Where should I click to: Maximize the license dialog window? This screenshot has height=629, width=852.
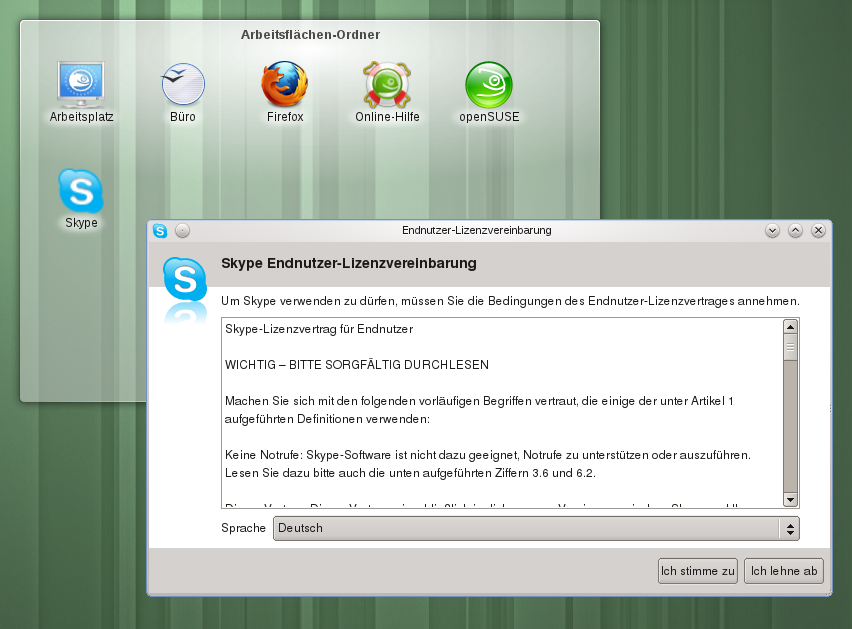click(795, 231)
